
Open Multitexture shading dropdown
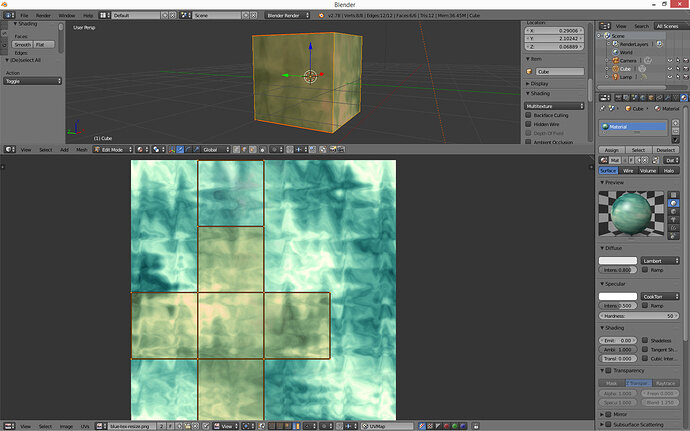pos(554,106)
